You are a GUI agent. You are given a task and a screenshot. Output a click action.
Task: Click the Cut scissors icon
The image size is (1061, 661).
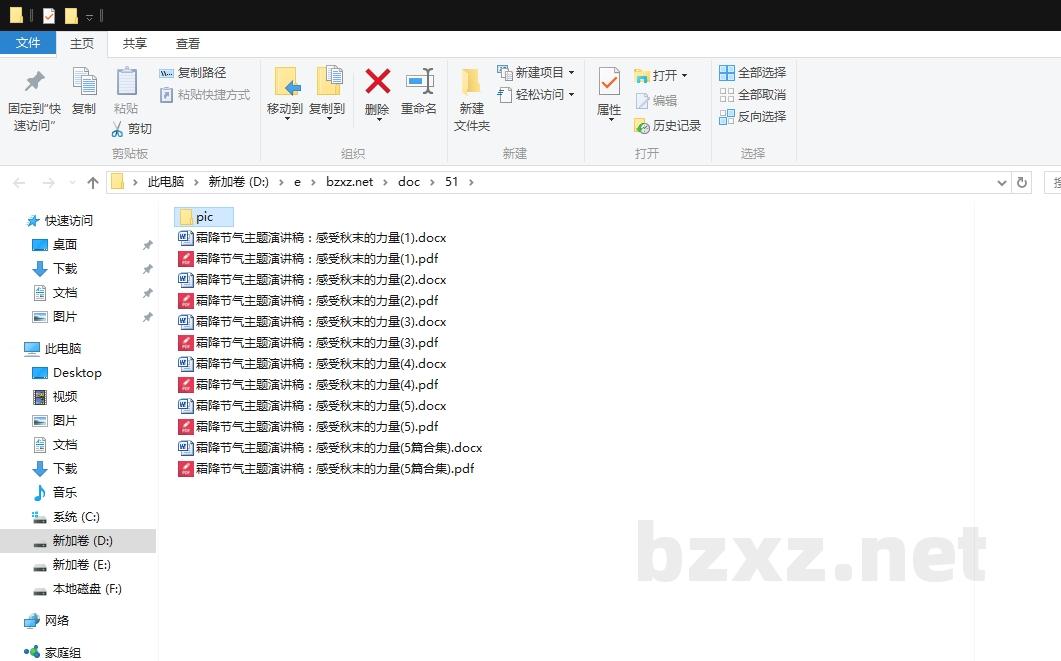click(x=118, y=129)
